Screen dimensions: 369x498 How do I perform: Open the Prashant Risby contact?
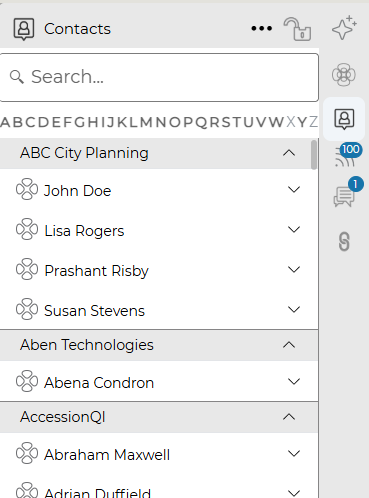click(x=96, y=271)
